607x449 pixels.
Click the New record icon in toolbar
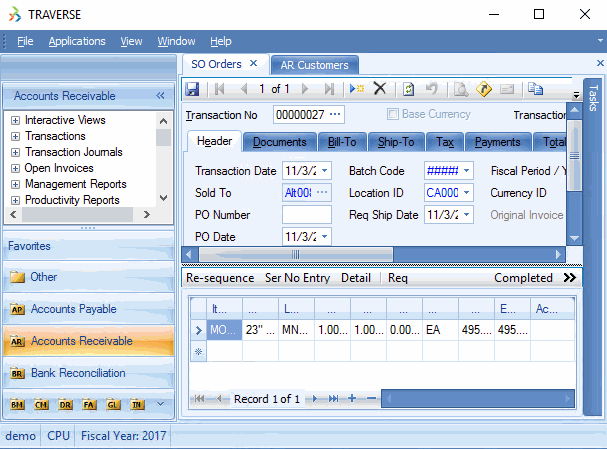357,89
